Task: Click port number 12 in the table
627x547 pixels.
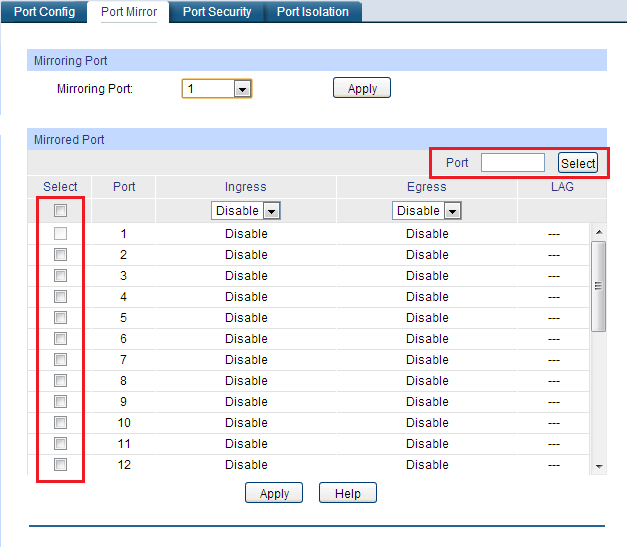Action: (124, 465)
